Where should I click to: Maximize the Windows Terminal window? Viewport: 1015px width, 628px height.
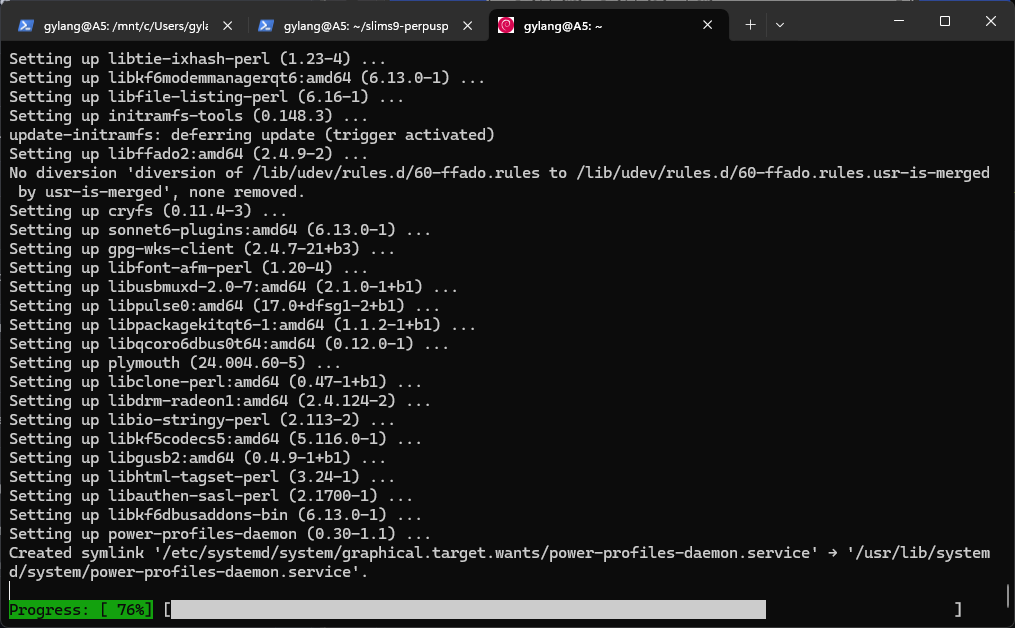(945, 22)
